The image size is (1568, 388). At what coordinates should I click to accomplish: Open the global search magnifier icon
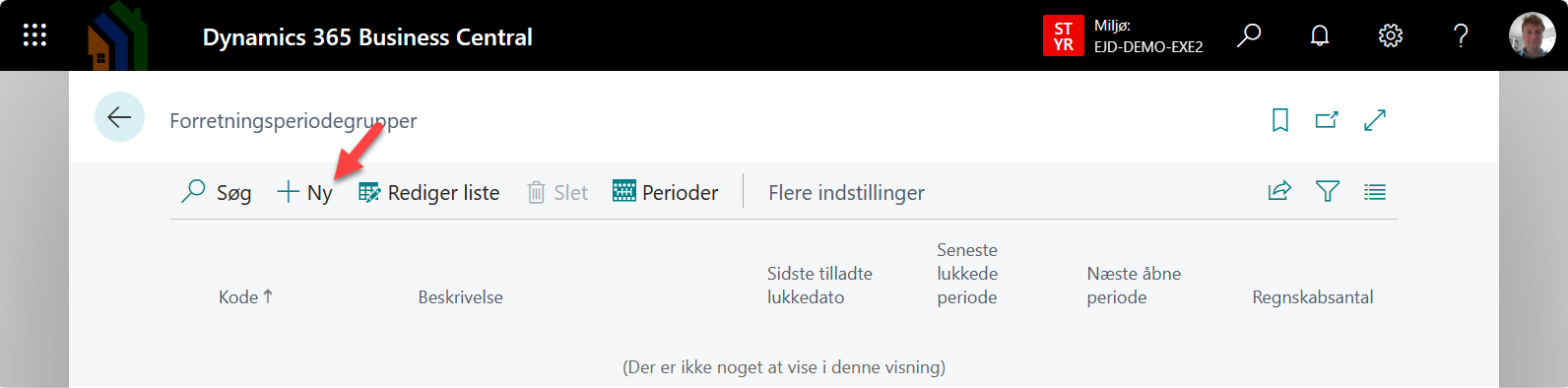1249,35
